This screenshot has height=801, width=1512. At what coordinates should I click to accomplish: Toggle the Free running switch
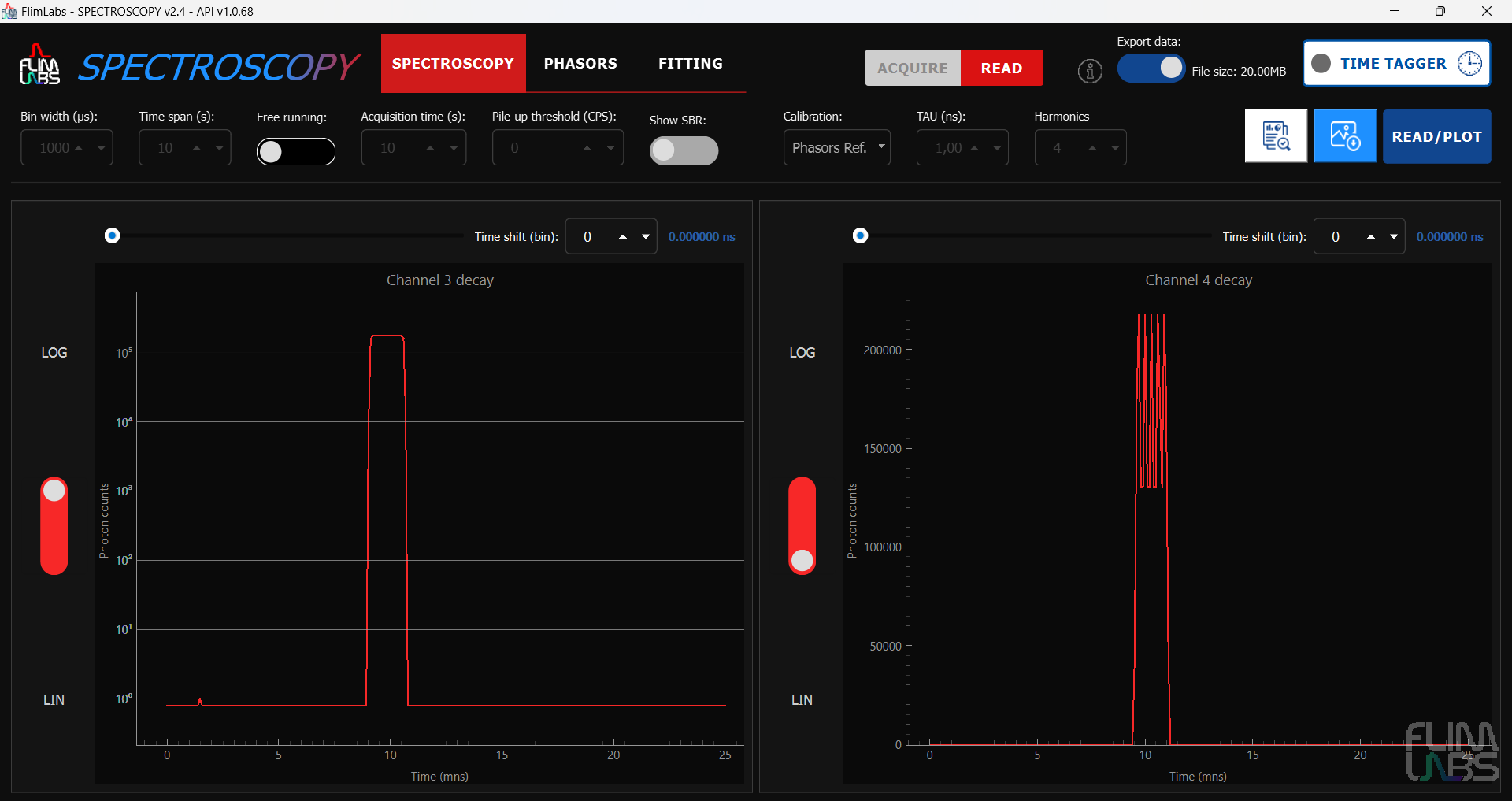coord(296,151)
